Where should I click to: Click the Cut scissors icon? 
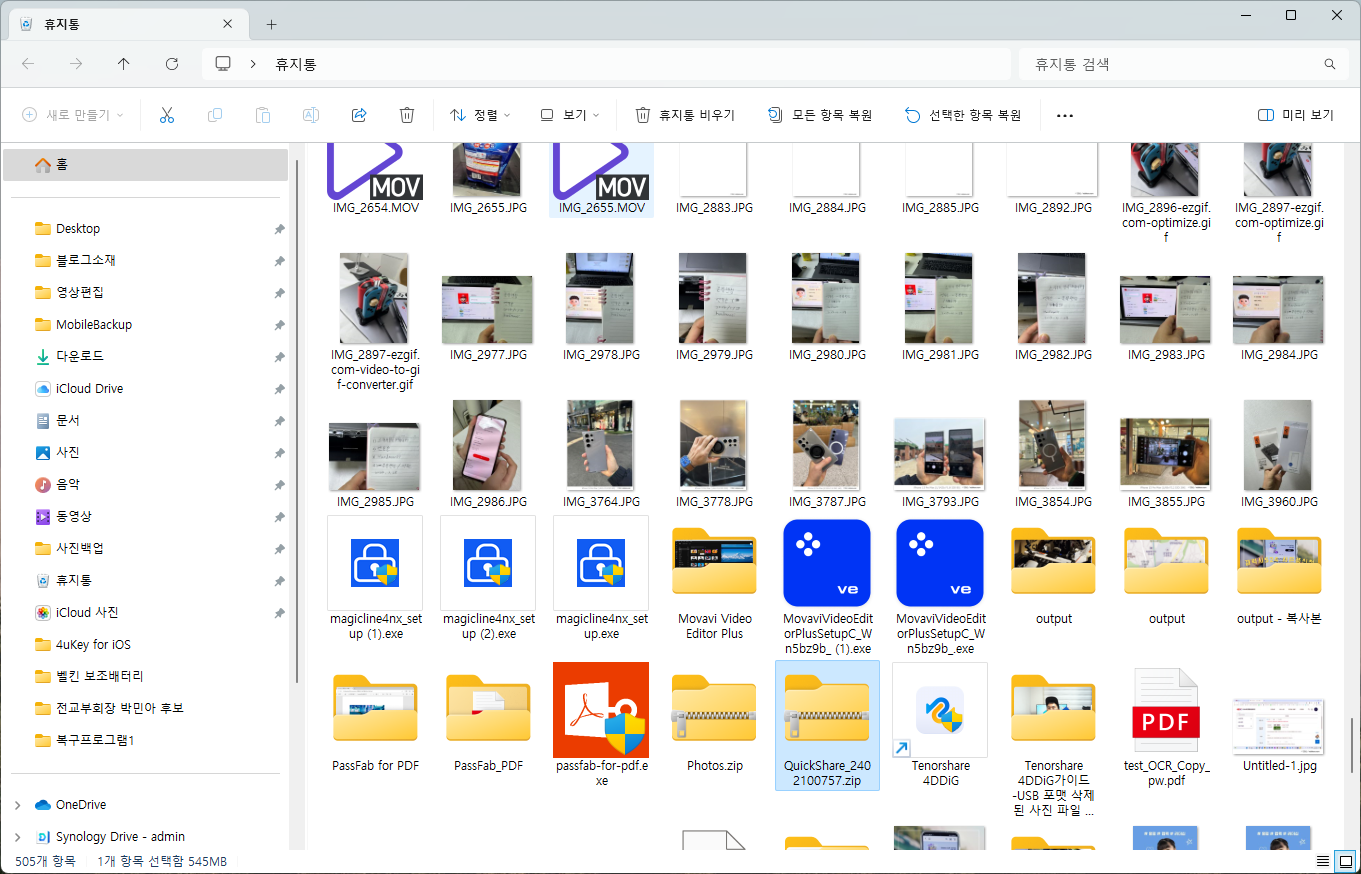point(167,115)
